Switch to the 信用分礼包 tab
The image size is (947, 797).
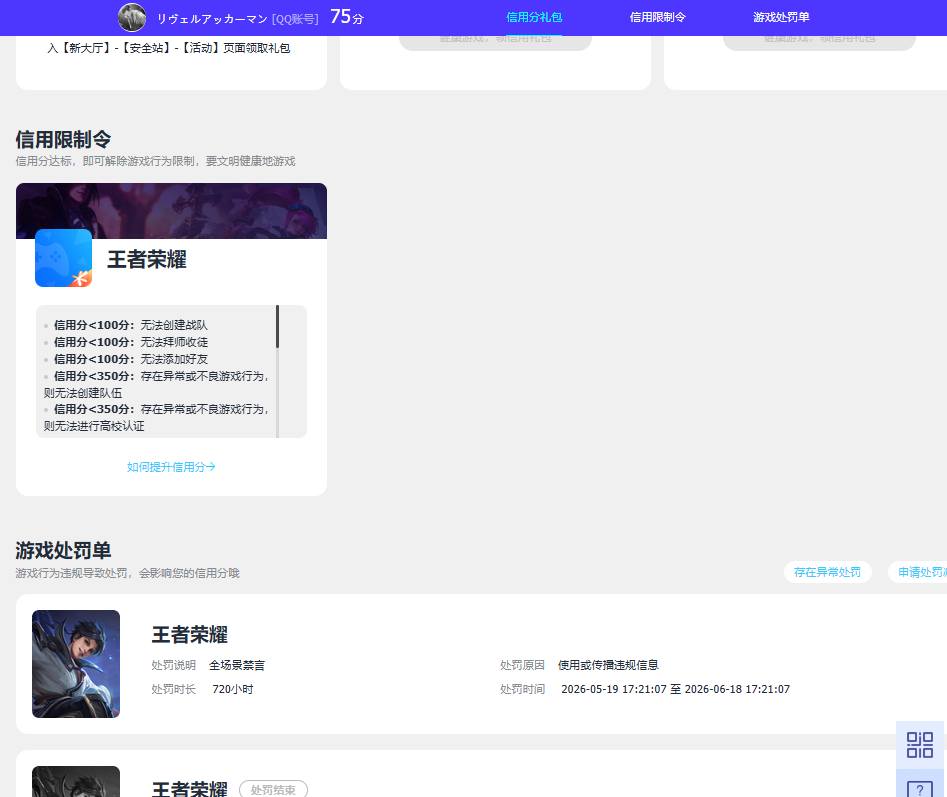534,18
